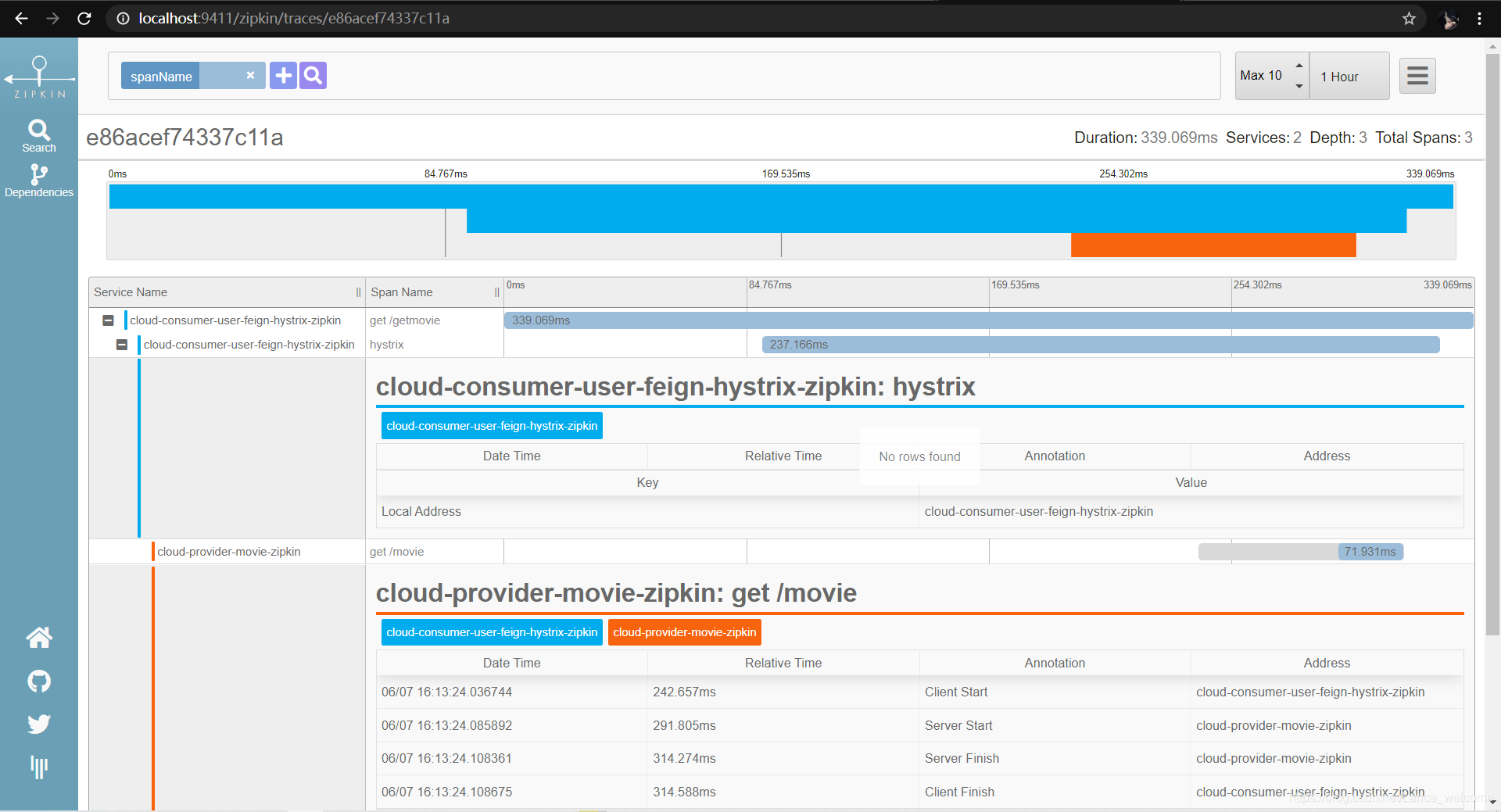Click the Server Start annotation row
Screen dimensions: 1501x812
pyautogui.click(x=919, y=725)
